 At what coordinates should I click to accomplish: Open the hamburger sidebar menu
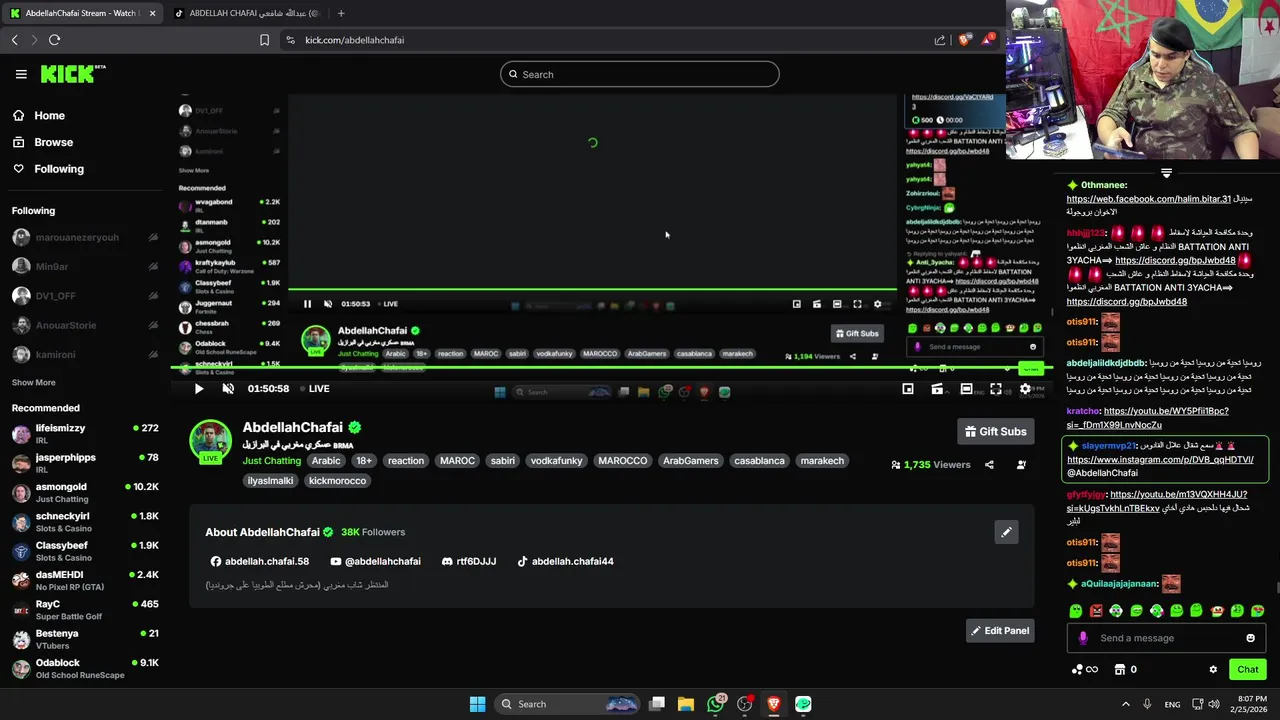tap(21, 74)
